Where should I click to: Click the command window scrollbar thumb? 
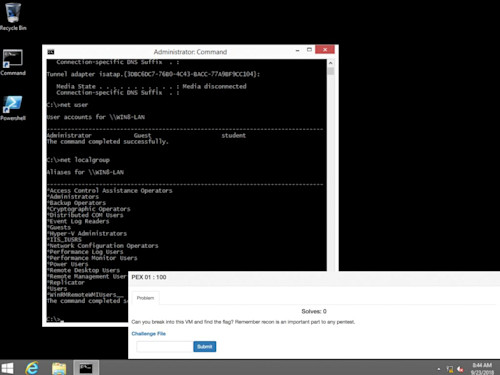point(330,71)
